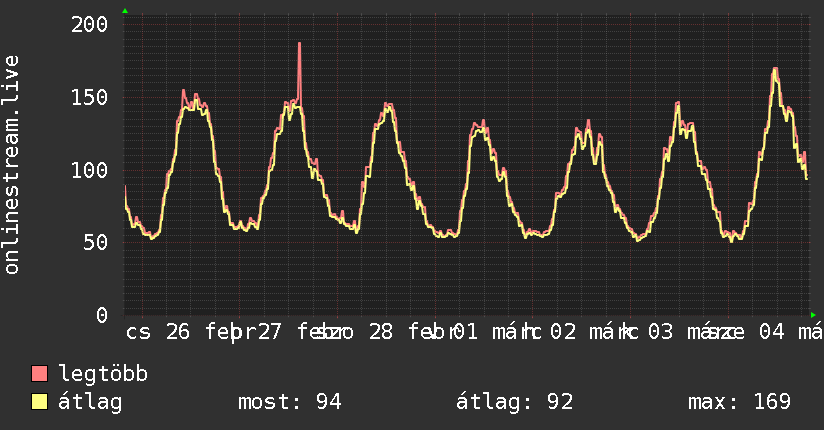Click the 'max: 169' statistic
This screenshot has width=824, height=430.
click(x=739, y=402)
